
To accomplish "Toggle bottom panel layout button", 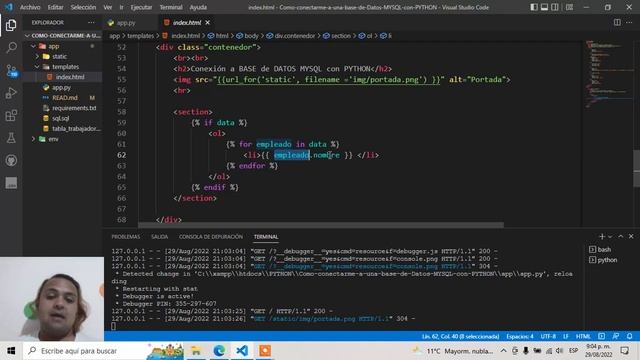I will pyautogui.click(x=544, y=7).
